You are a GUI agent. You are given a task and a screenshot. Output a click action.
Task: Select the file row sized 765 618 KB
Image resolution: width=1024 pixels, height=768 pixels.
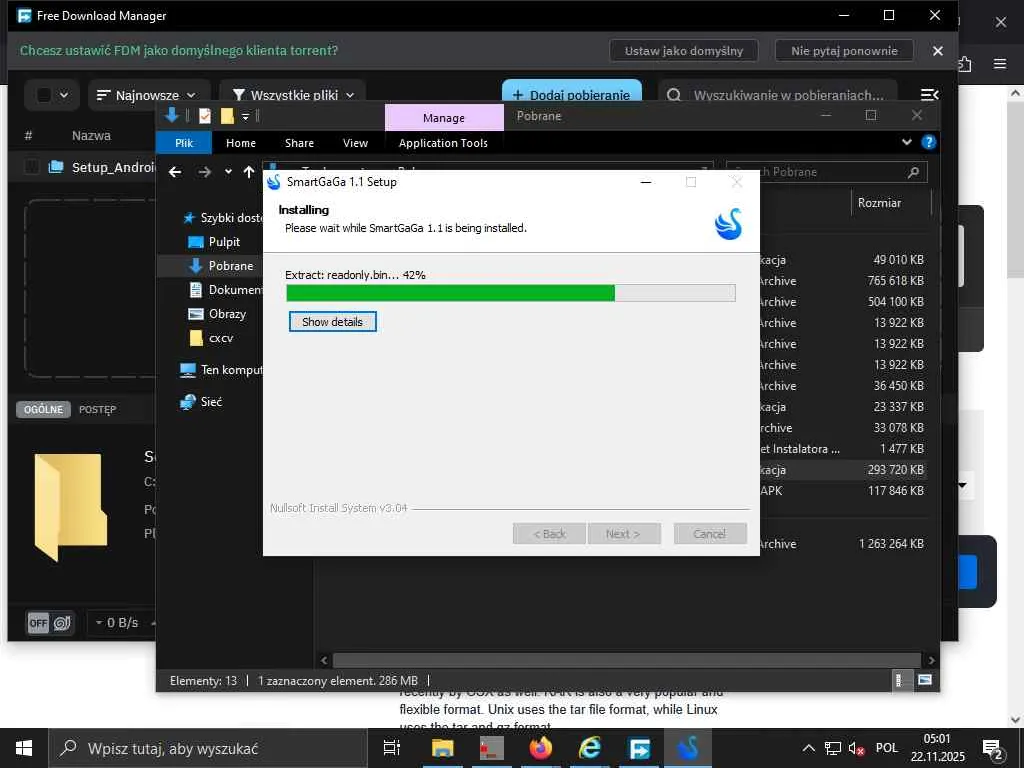pyautogui.click(x=842, y=281)
